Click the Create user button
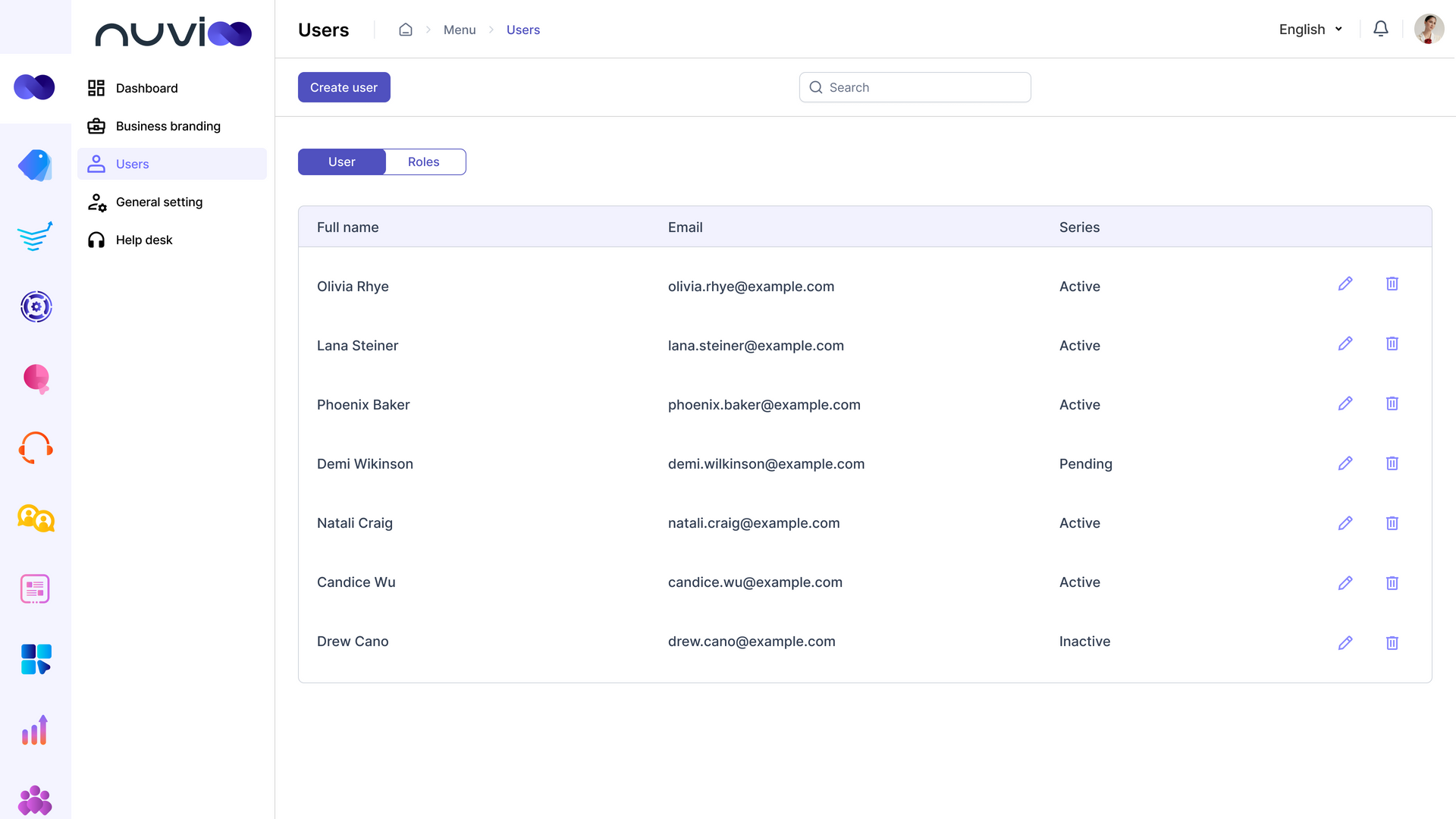This screenshot has width=1456, height=819. 344,87
